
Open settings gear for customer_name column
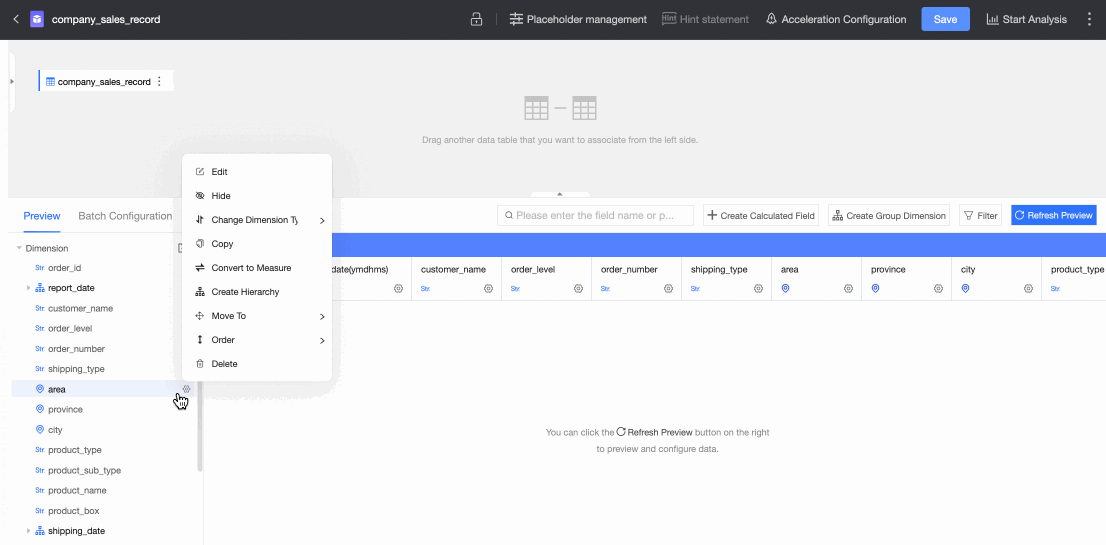tap(488, 288)
